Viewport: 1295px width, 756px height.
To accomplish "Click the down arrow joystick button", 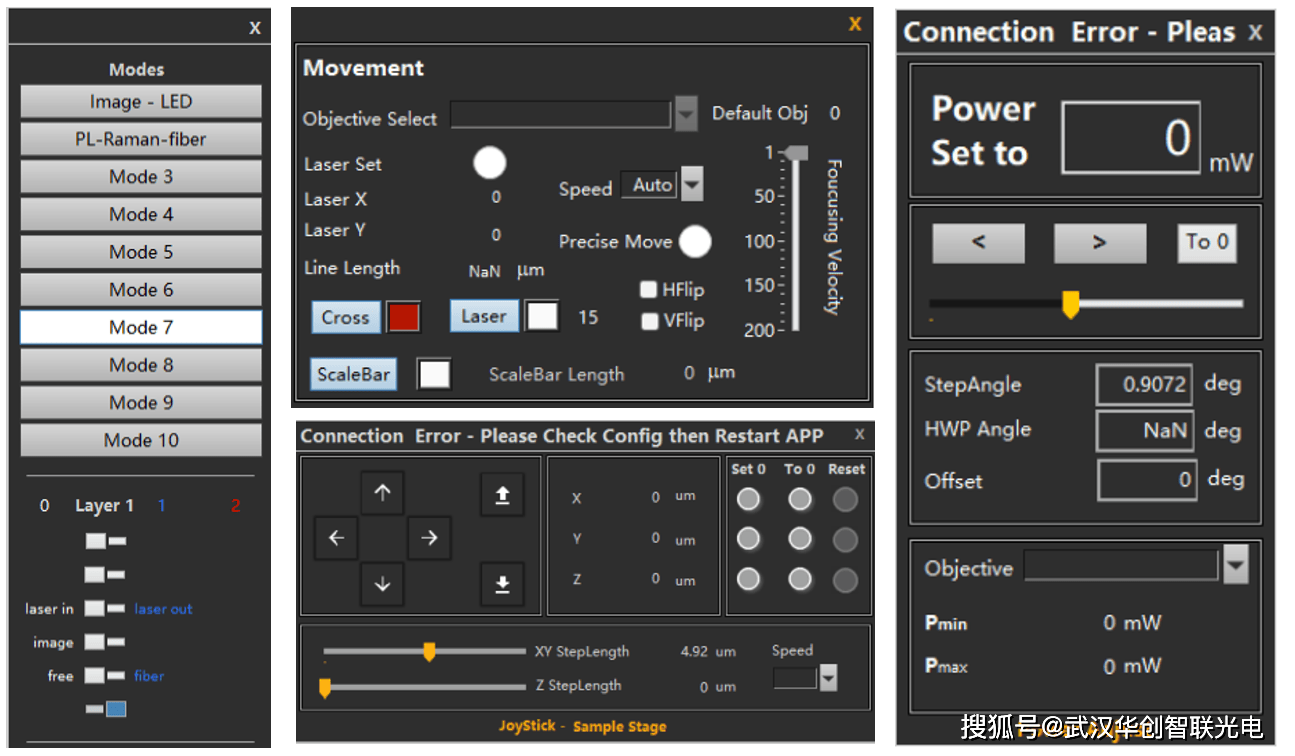I will coord(382,584).
